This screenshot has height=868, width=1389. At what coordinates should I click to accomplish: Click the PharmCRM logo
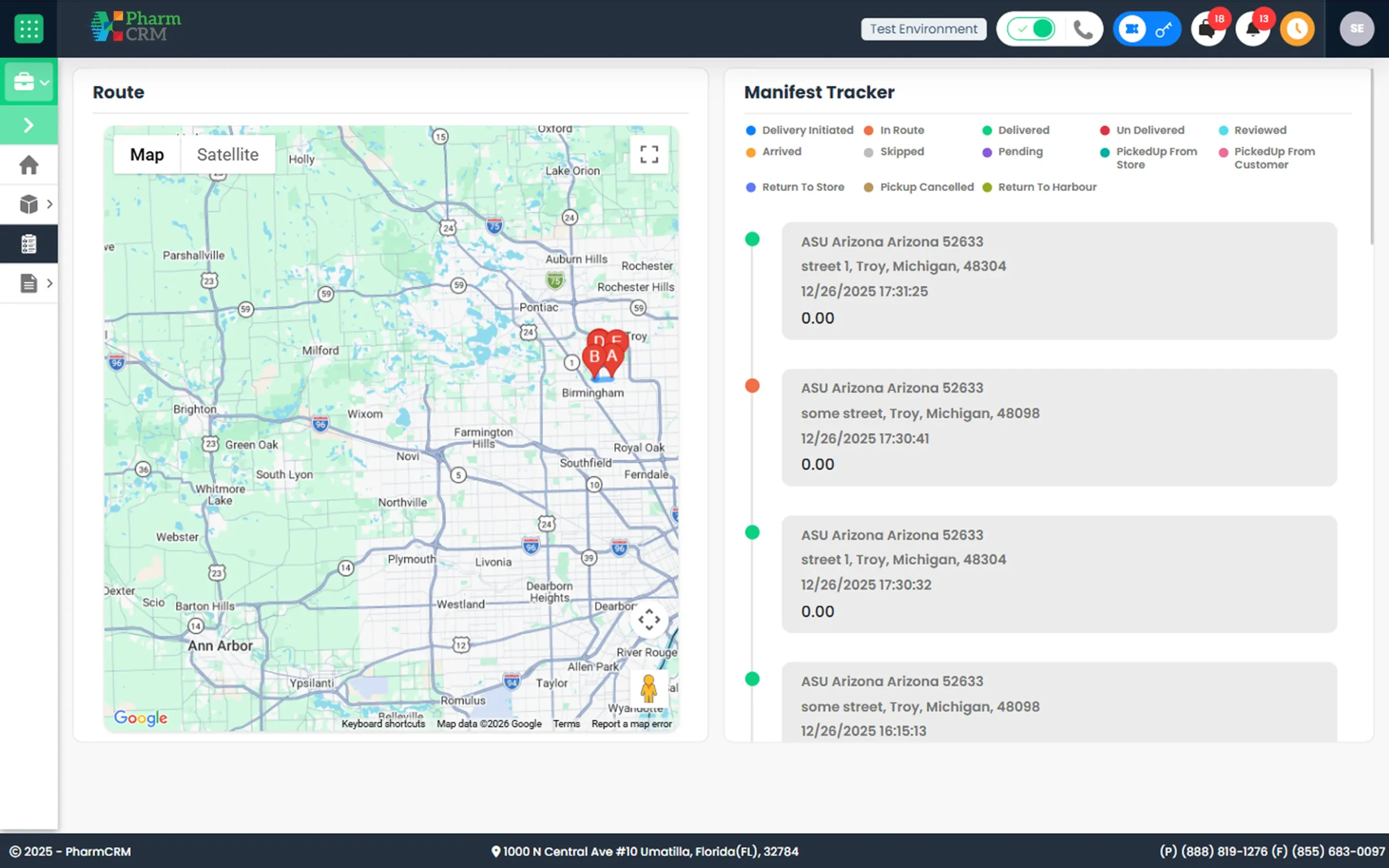136,27
